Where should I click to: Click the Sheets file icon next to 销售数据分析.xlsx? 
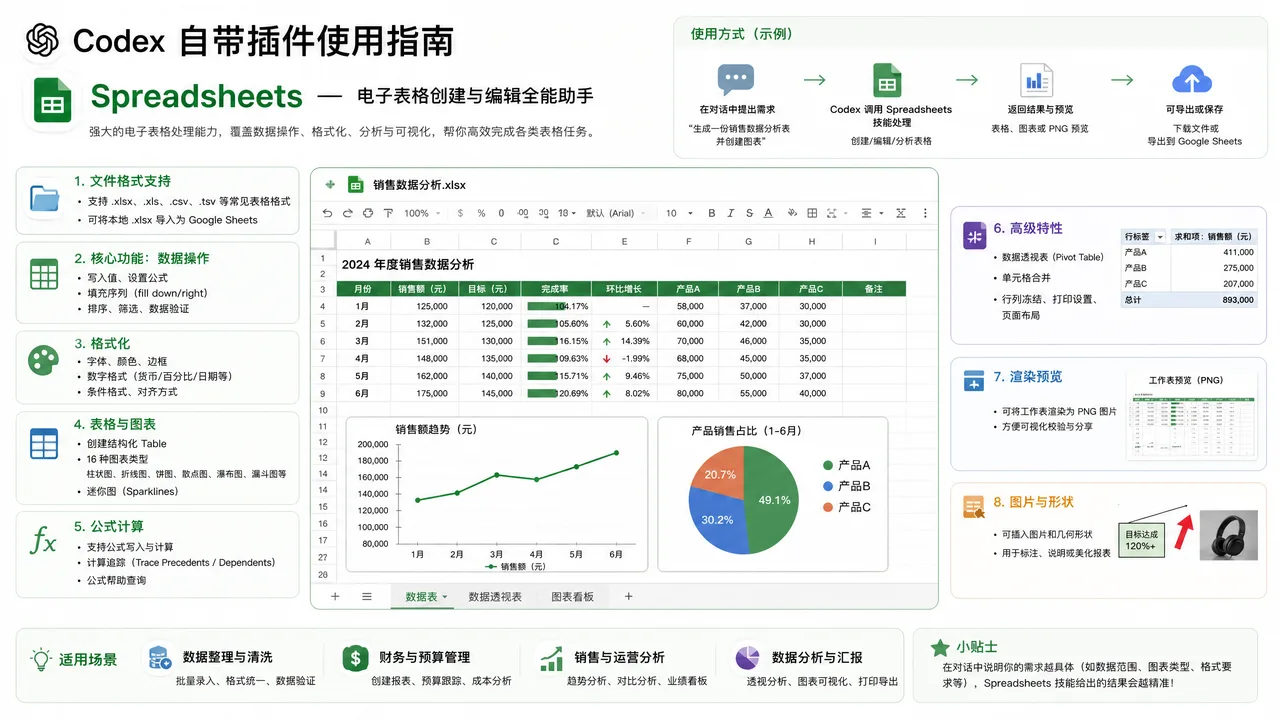pyautogui.click(x=354, y=184)
